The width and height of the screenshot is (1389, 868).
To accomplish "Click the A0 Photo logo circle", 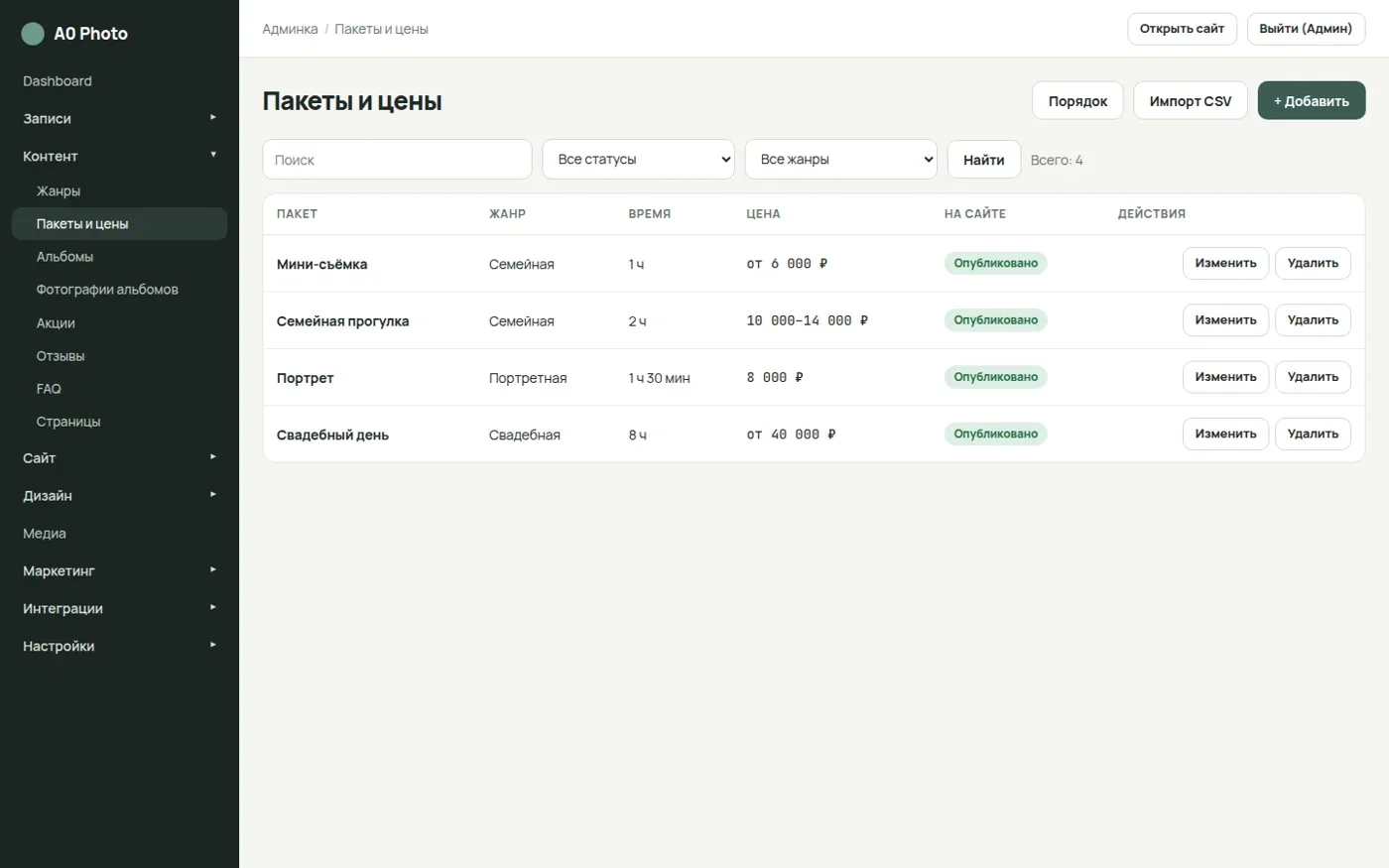I will pyautogui.click(x=33, y=34).
